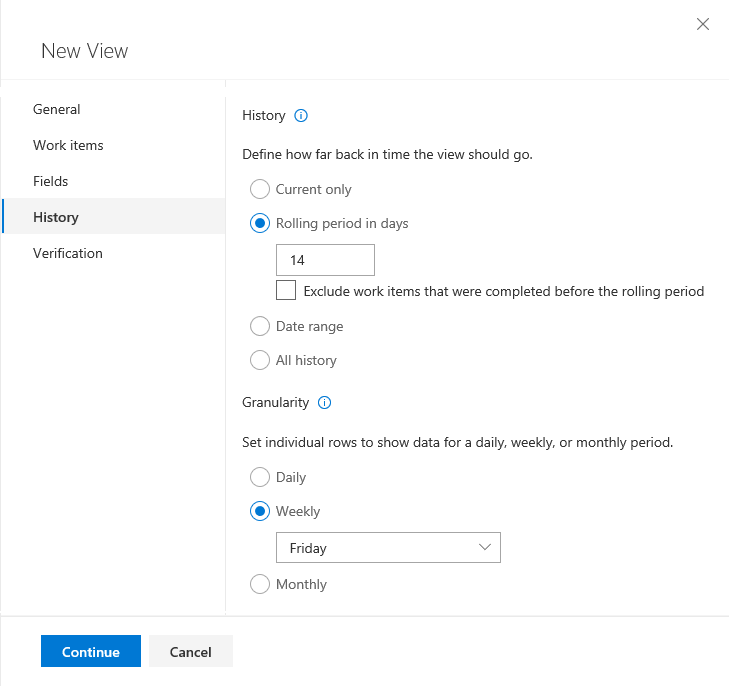Select the All history radio option

[260, 360]
